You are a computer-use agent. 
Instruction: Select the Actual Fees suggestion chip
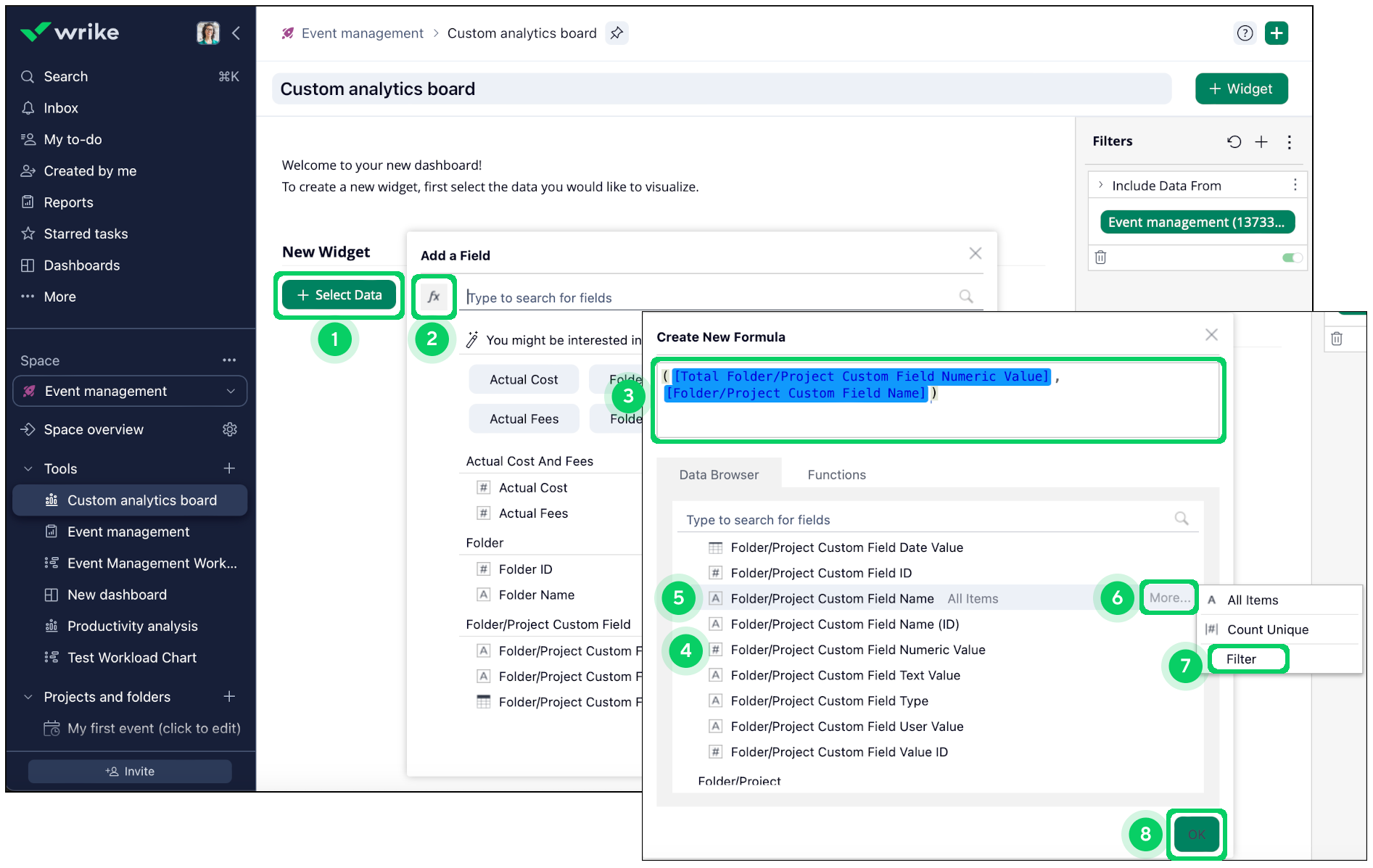[524, 418]
